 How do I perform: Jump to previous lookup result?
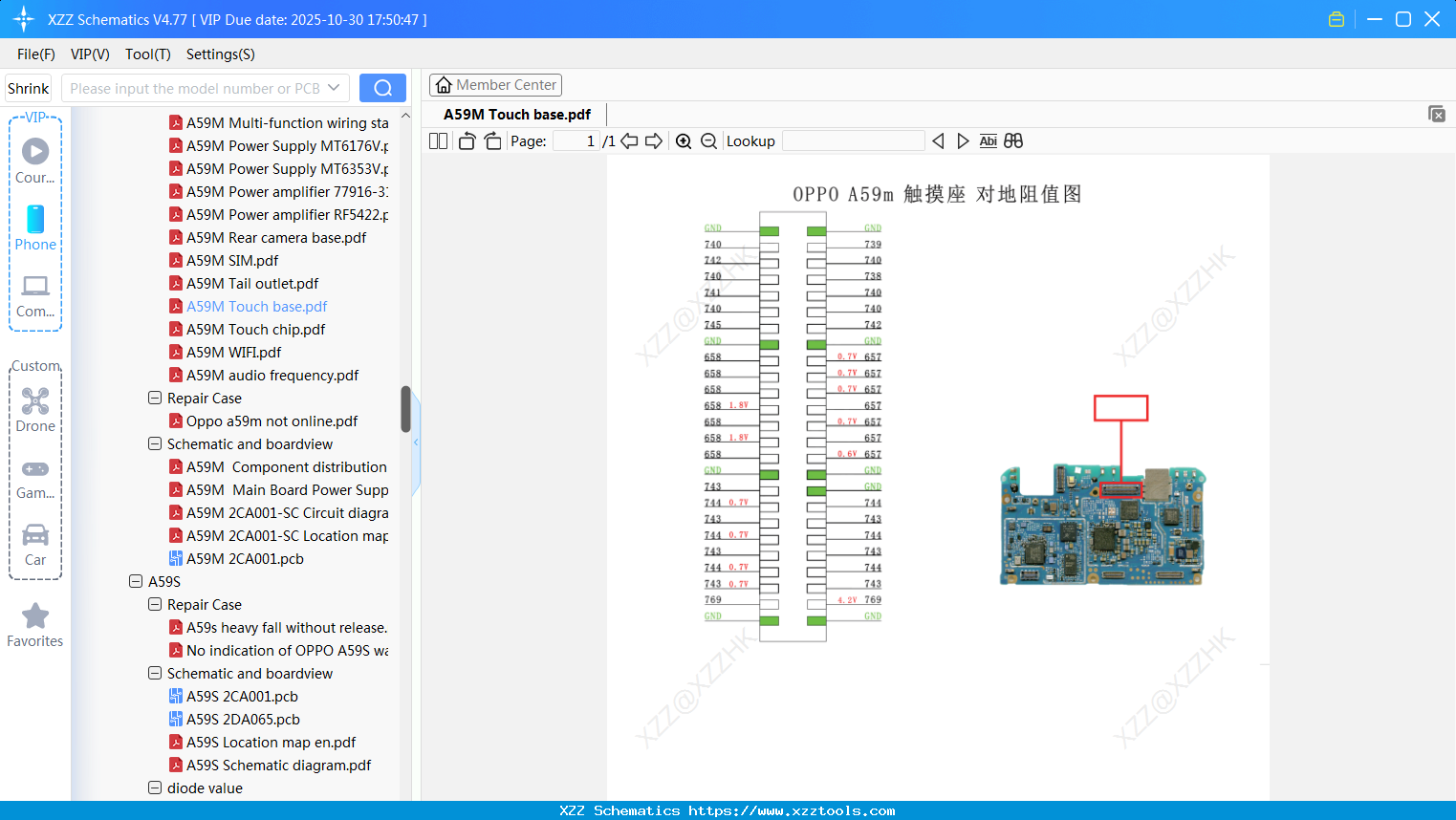pos(938,141)
